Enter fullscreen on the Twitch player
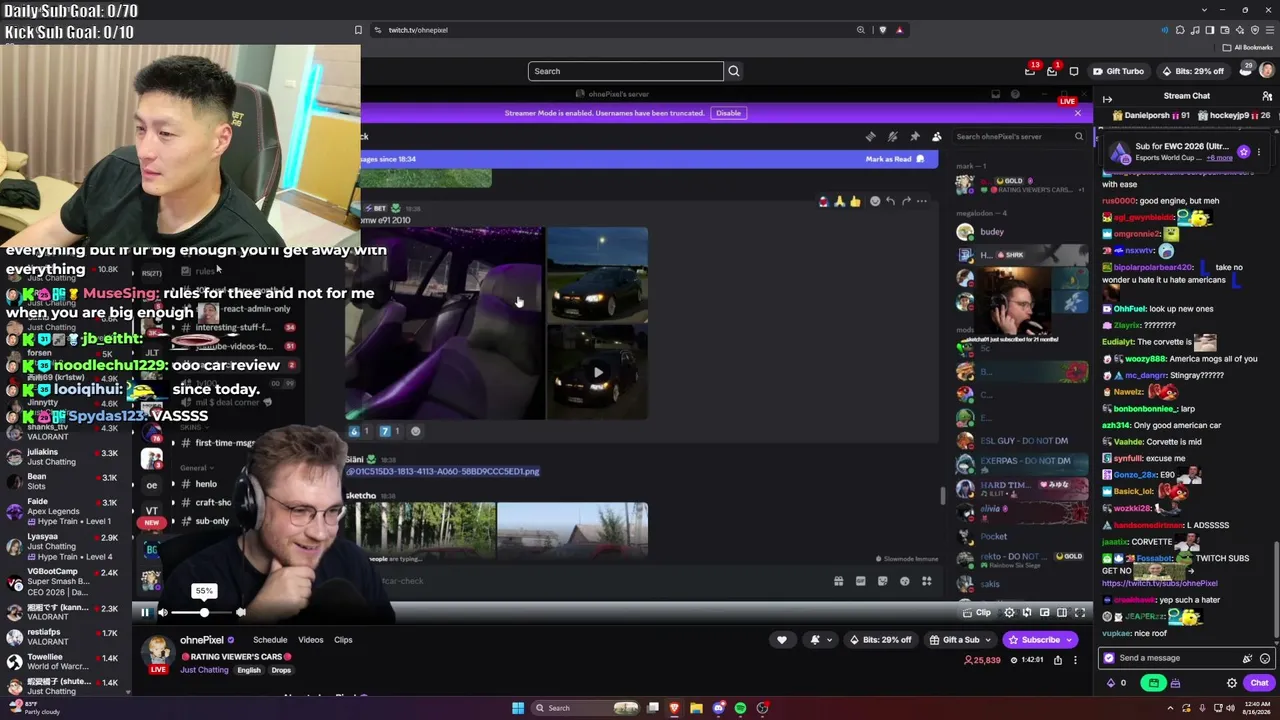The width and height of the screenshot is (1280, 720). 1080,613
